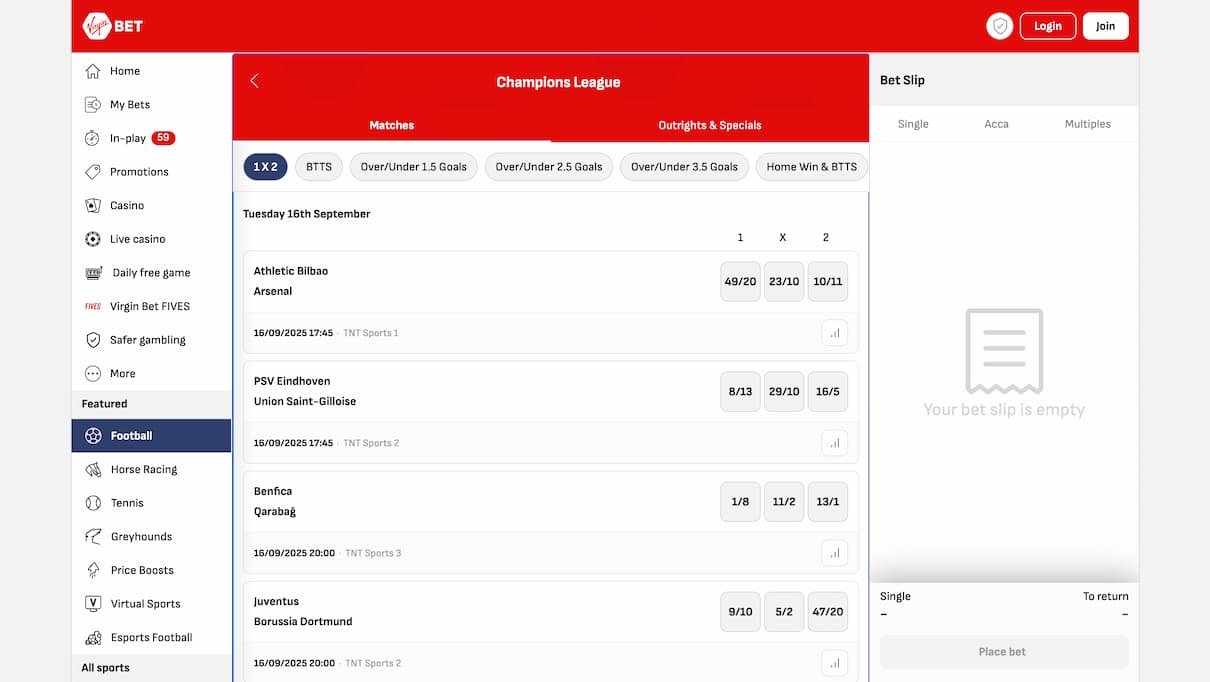Click the safer gambling shield icon in header
This screenshot has height=682, width=1210.
click(999, 26)
